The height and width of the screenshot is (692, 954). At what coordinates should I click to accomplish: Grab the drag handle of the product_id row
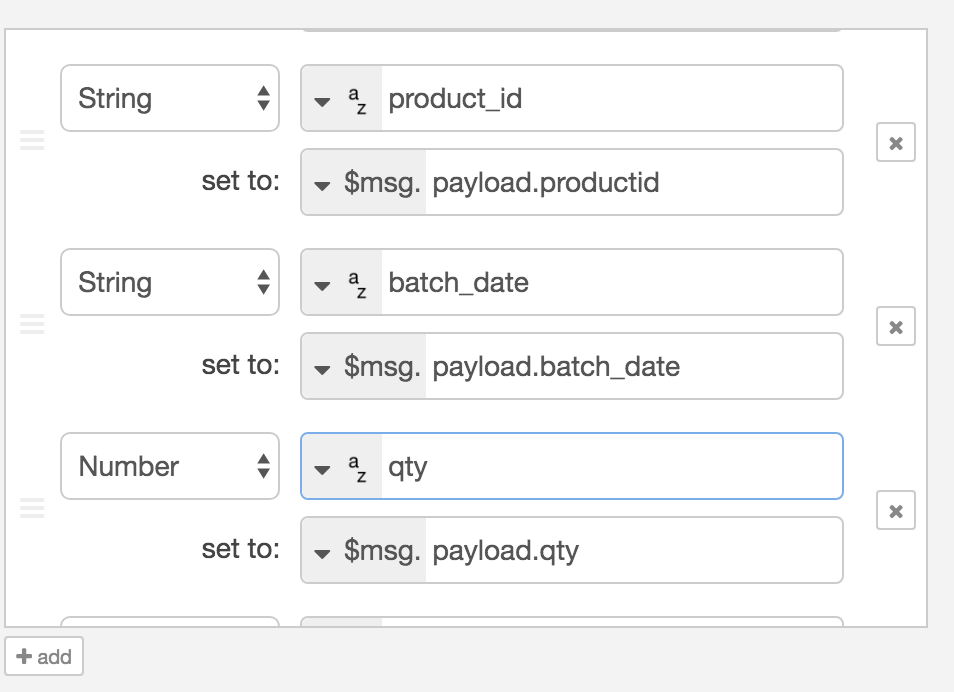[x=32, y=140]
